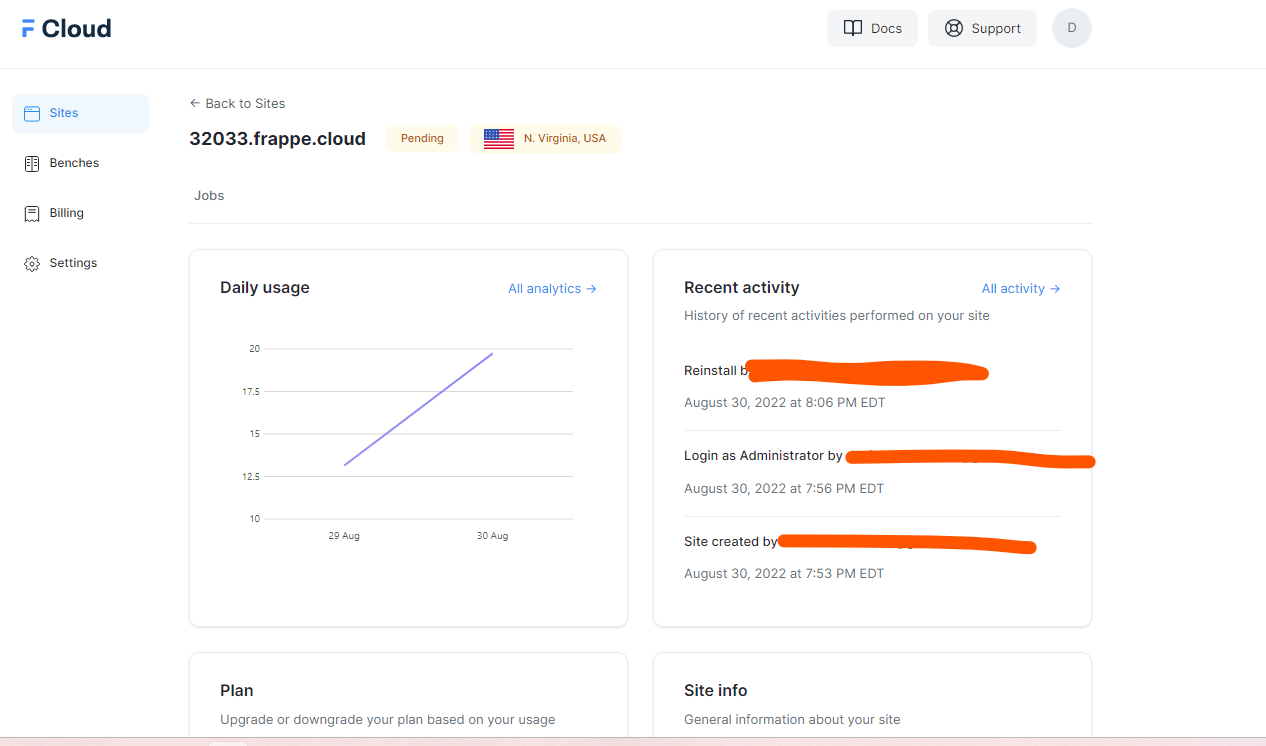Click the 29 Aug chart axis label

pyautogui.click(x=344, y=536)
